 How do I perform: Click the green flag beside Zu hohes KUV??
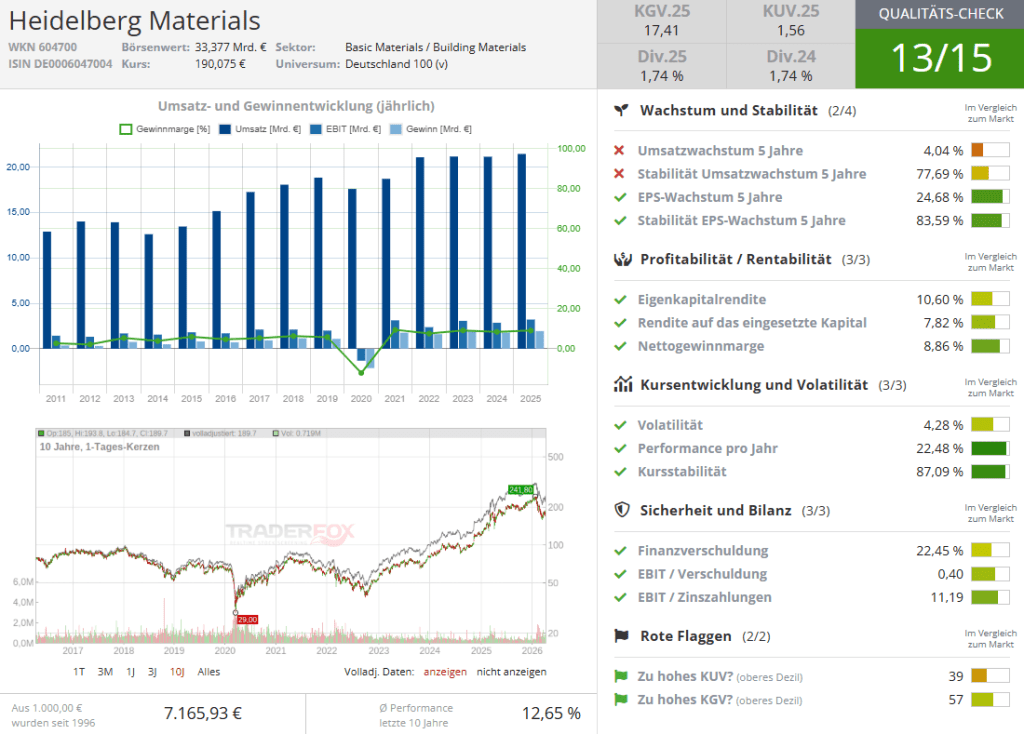620,677
